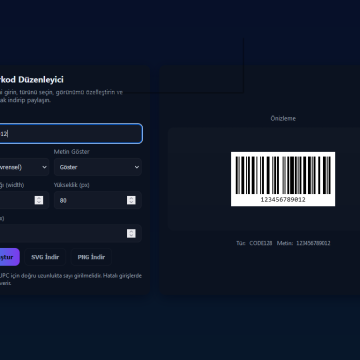Open the barcode type dropdown ending in "vrensel)"
Image resolution: width=360 pixels, height=360 pixels.
(23, 167)
